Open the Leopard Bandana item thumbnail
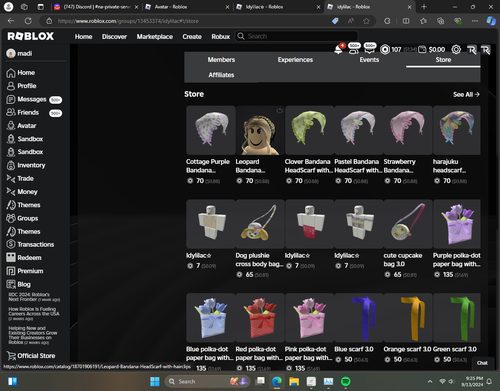Viewport: 500px width, 391px height. click(x=260, y=130)
